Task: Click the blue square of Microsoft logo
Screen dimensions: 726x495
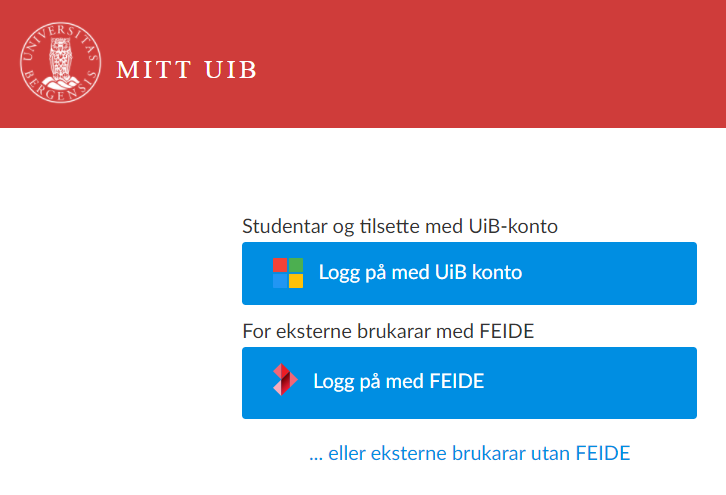Action: click(280, 280)
